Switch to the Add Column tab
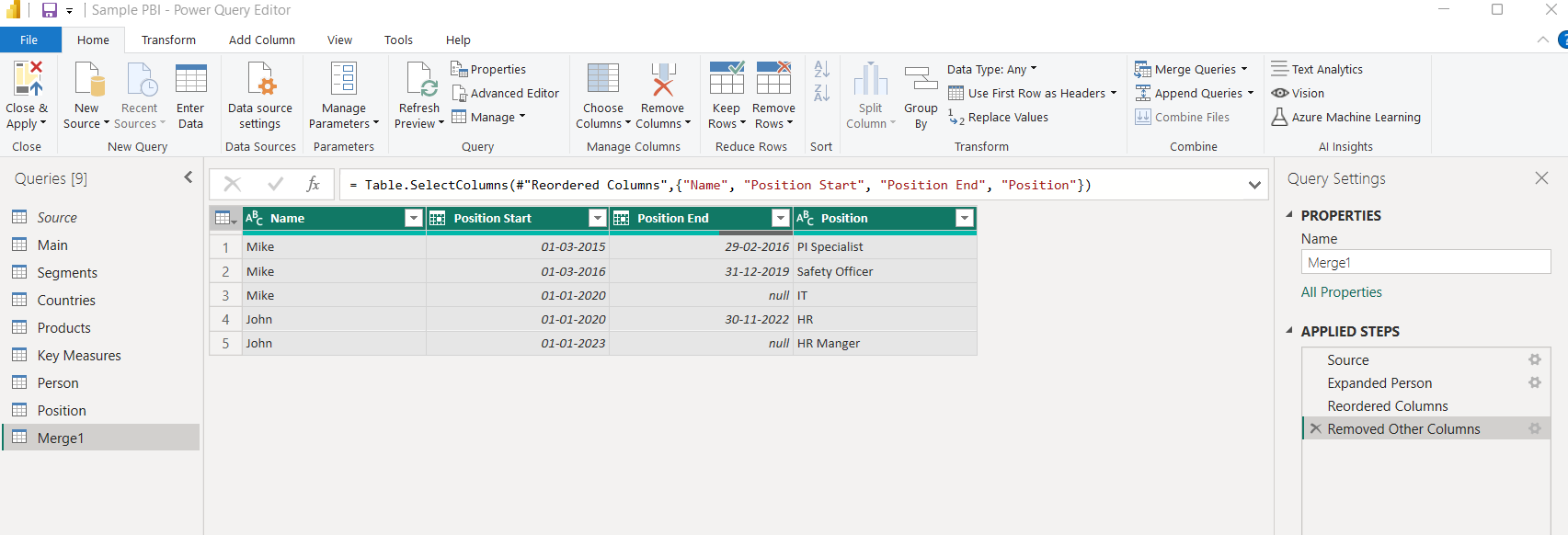Viewport: 1568px width, 535px height. click(262, 40)
